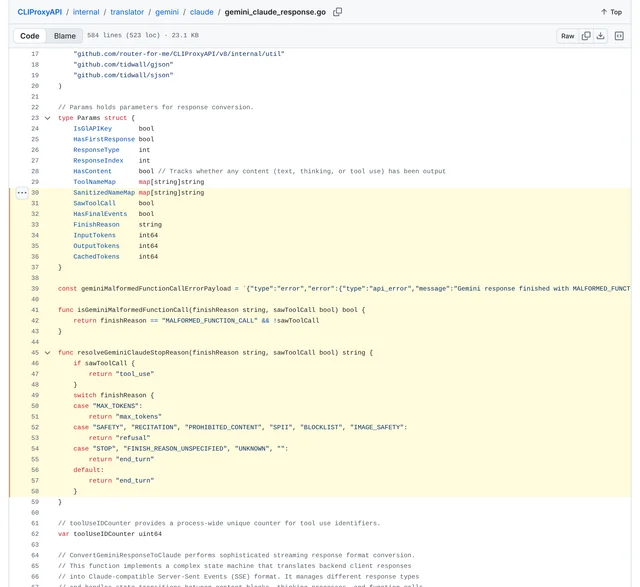Click ResponseIndex field name
Viewport: 640px width, 587px height.
tap(98, 160)
